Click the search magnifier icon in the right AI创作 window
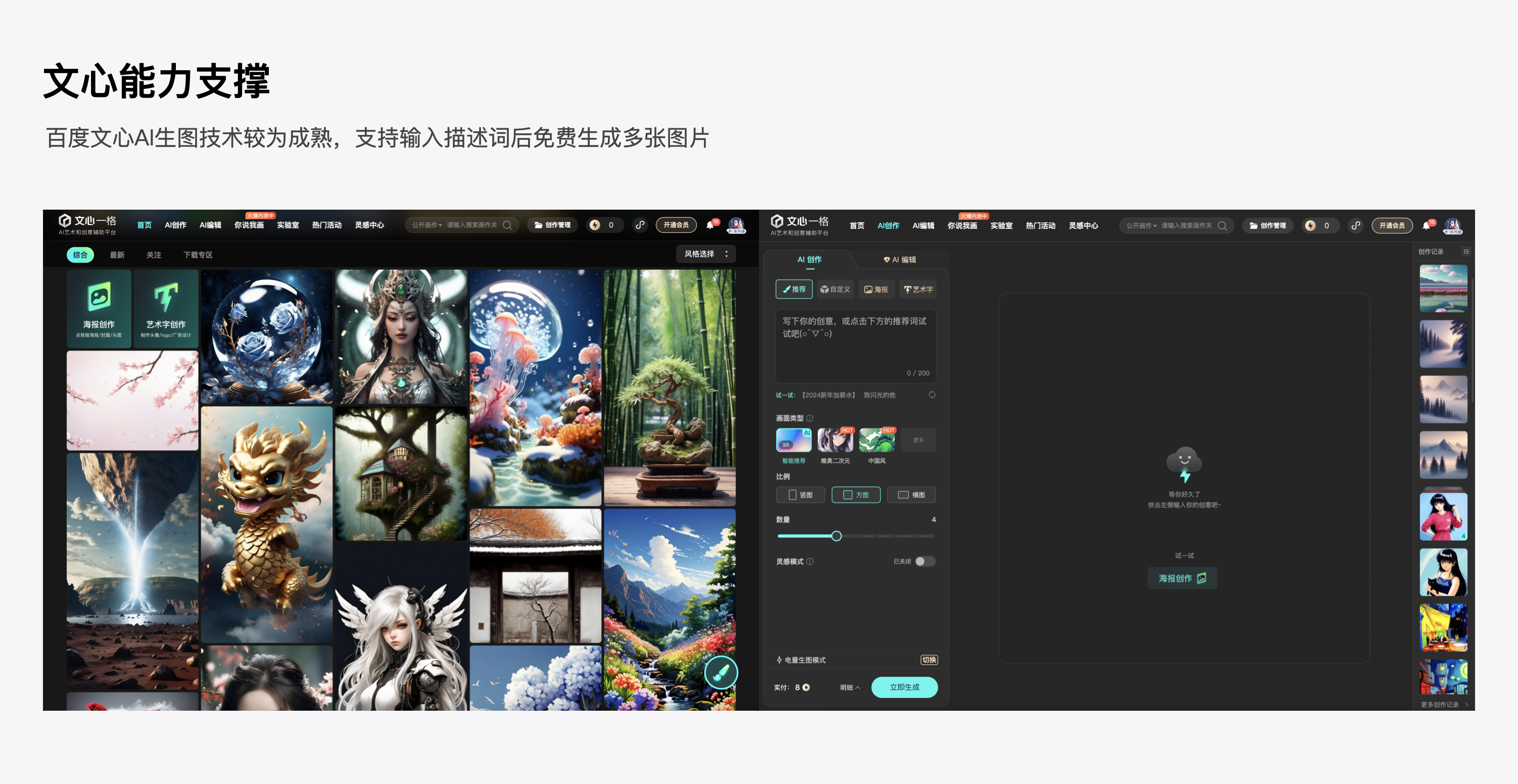 1222,226
